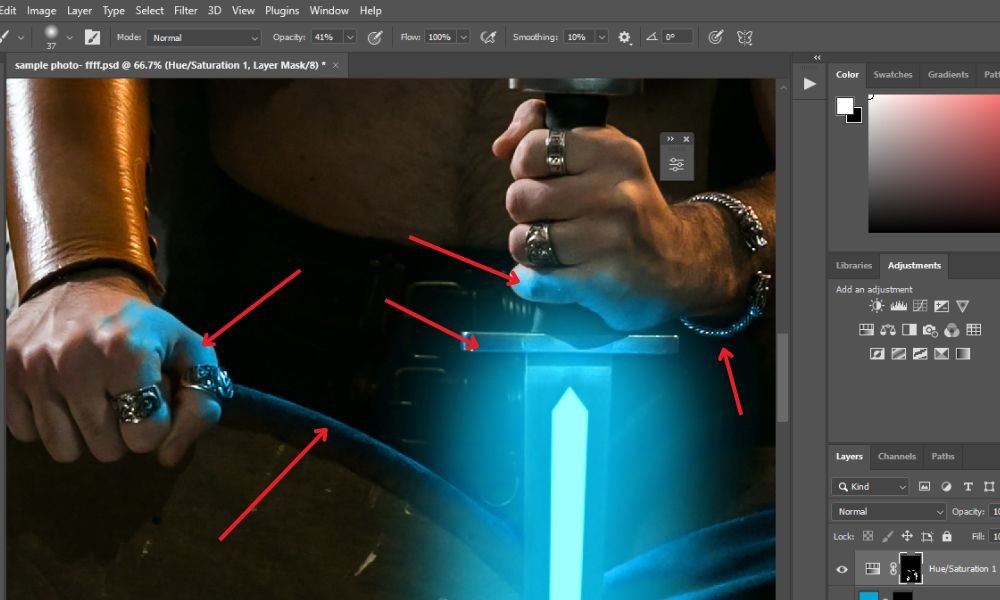Add a Curves adjustment
1000x600 pixels.
(x=920, y=306)
